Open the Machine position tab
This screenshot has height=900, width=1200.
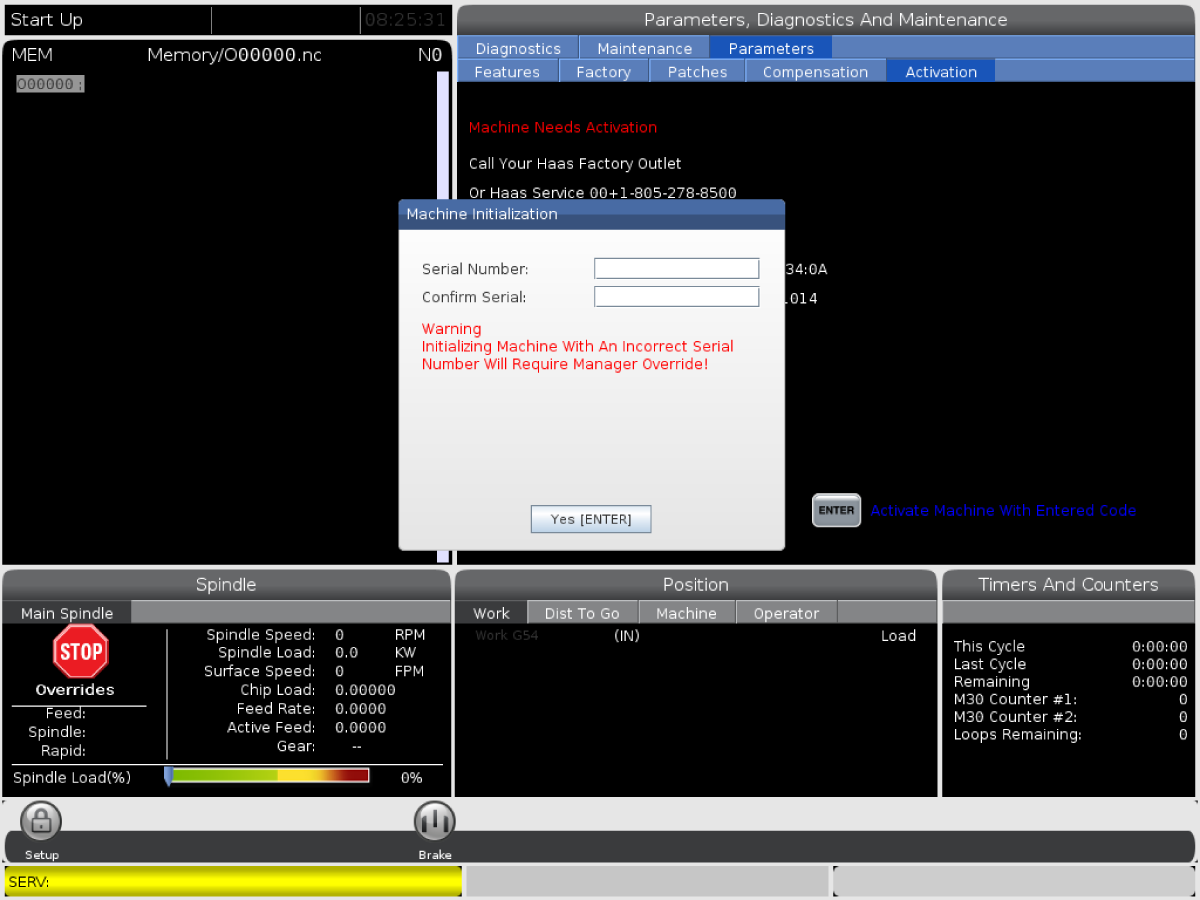686,613
